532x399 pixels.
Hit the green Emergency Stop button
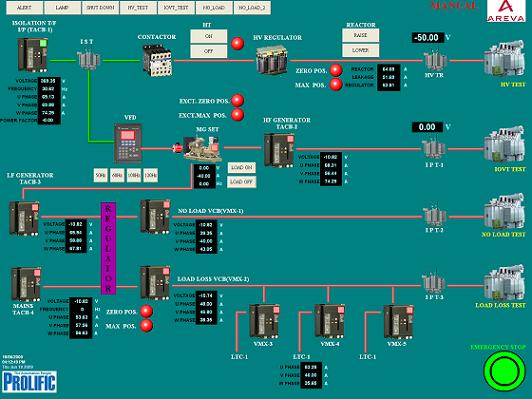click(505, 371)
